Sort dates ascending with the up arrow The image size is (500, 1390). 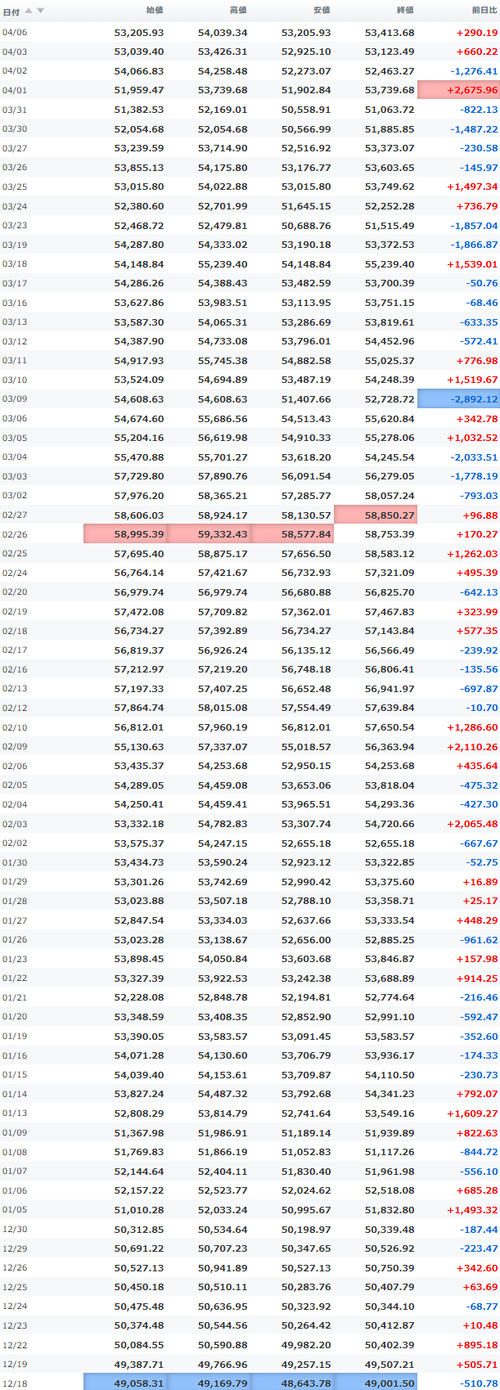point(28,11)
